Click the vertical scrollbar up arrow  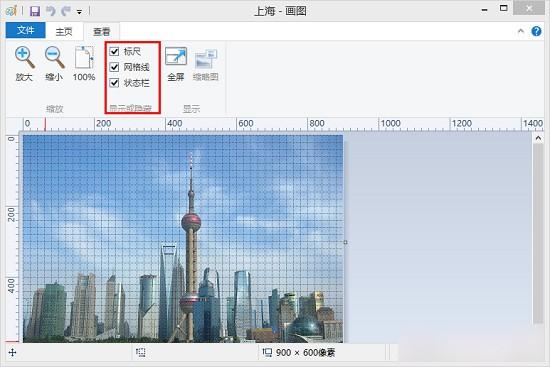pyautogui.click(x=538, y=138)
